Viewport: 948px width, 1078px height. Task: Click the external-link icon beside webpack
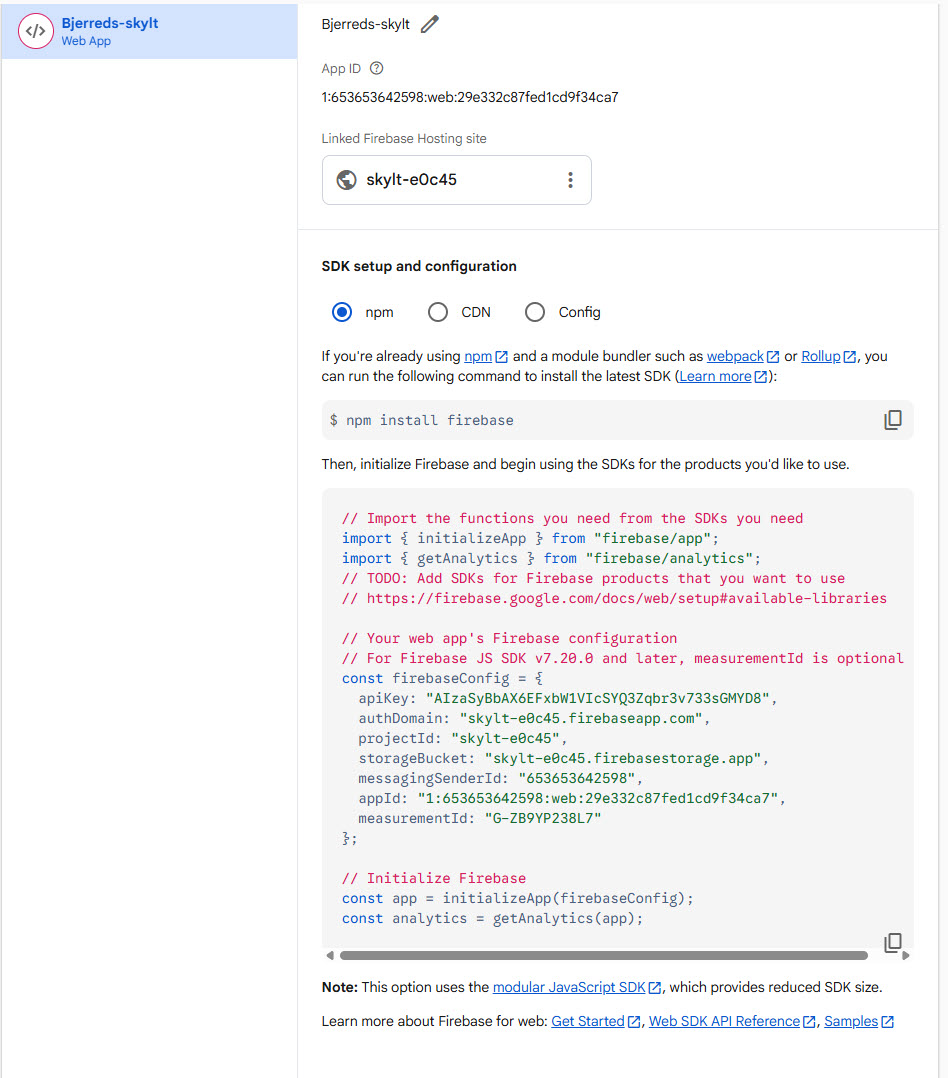pyautogui.click(x=773, y=357)
